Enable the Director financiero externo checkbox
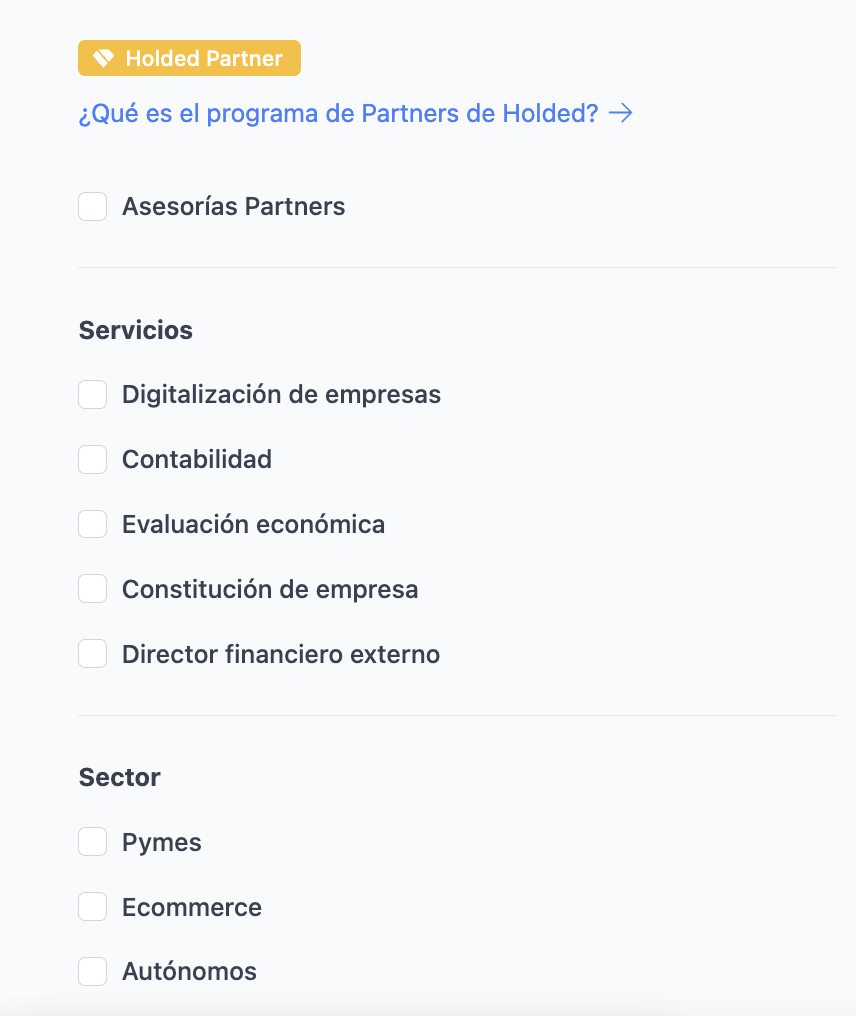This screenshot has width=856, height=1016. 92,653
